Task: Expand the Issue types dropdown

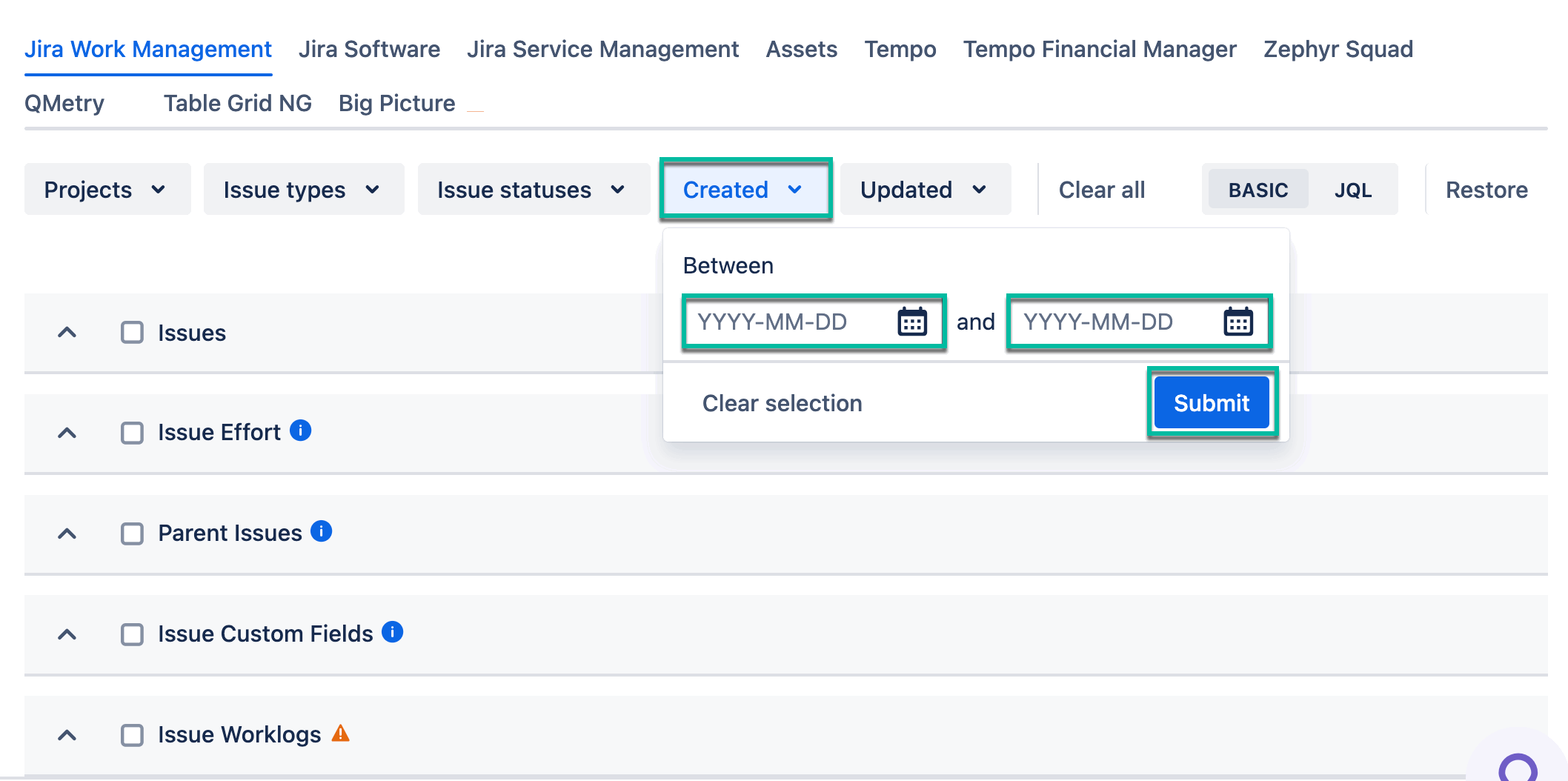Action: click(x=303, y=190)
